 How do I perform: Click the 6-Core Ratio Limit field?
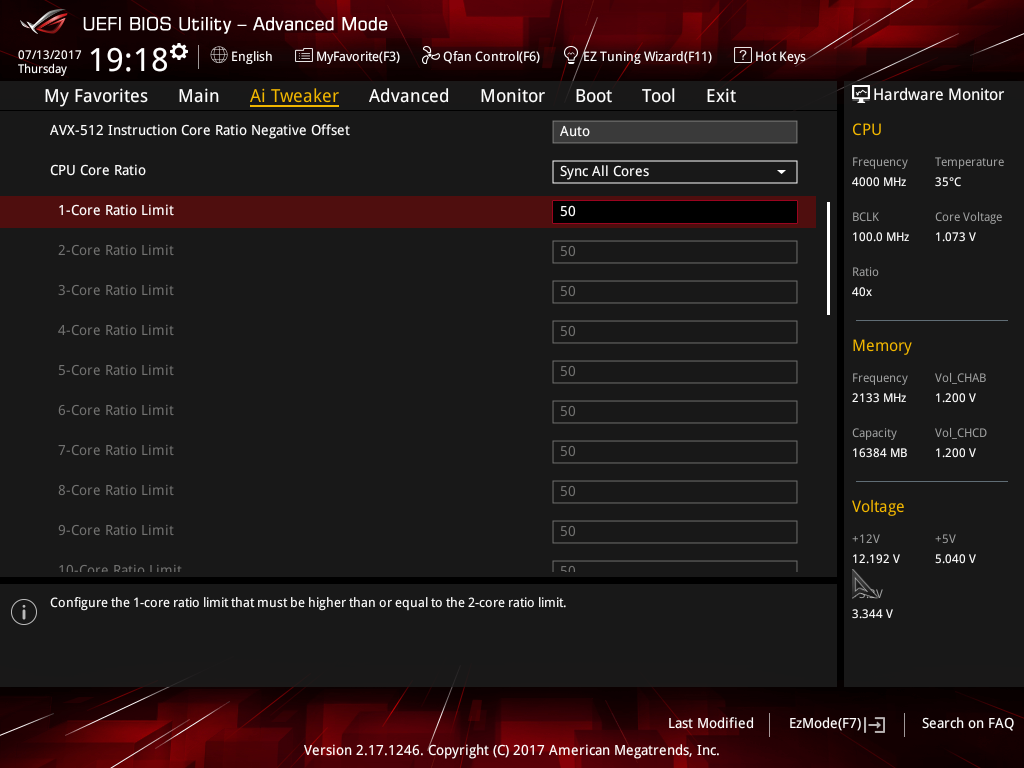(x=675, y=411)
